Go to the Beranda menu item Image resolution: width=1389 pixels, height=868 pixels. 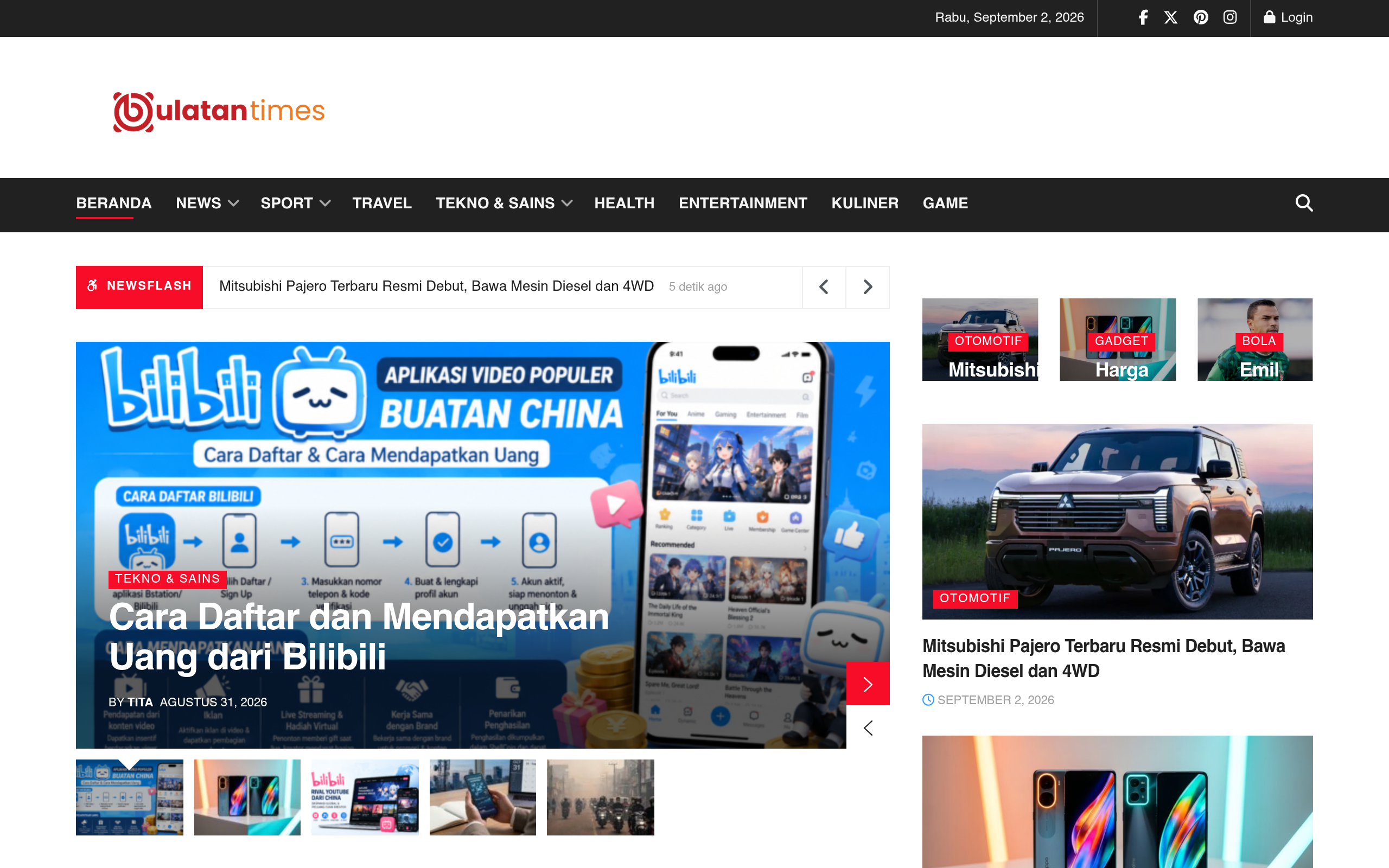click(x=113, y=203)
